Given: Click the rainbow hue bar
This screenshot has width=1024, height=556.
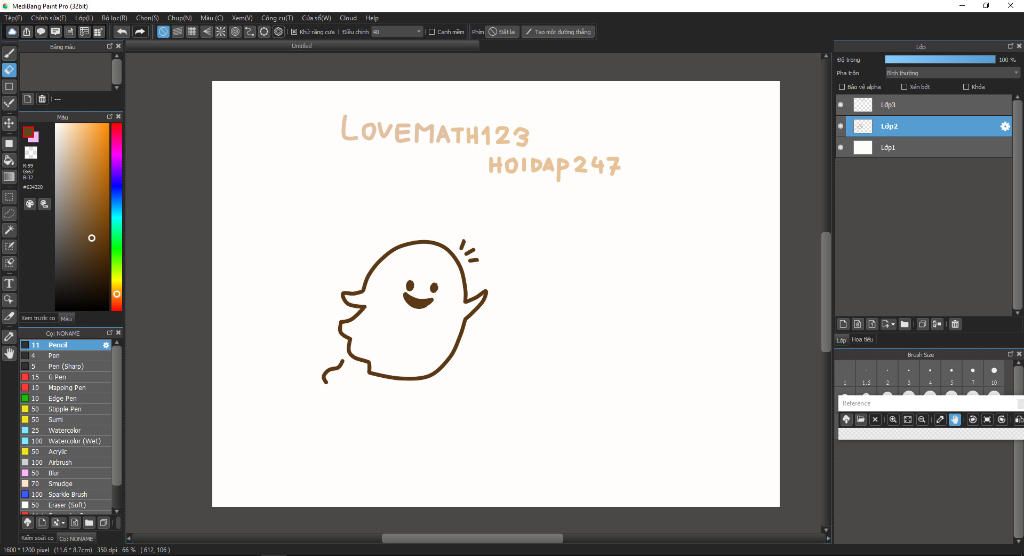Looking at the screenshot, I should (116, 216).
